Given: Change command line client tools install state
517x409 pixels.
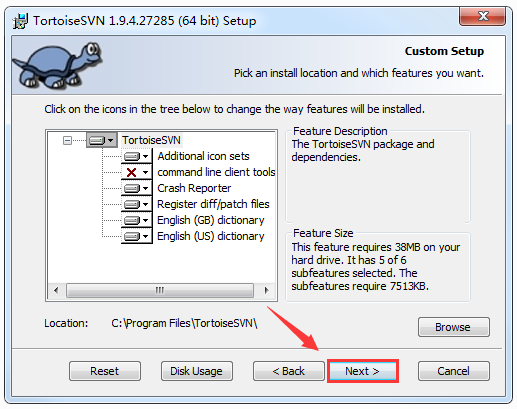Looking at the screenshot, I should (136, 172).
